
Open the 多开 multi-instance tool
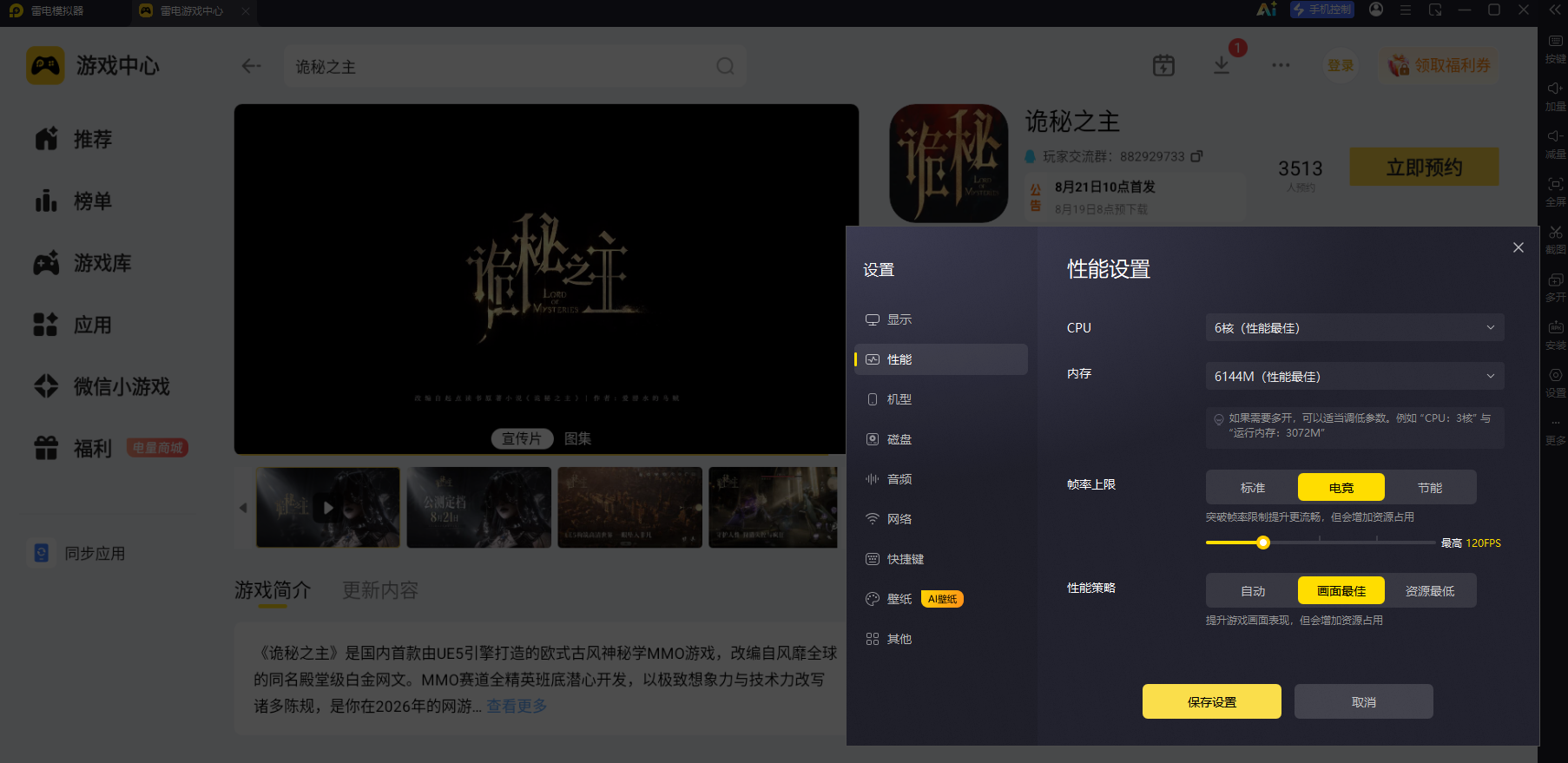click(x=1555, y=286)
